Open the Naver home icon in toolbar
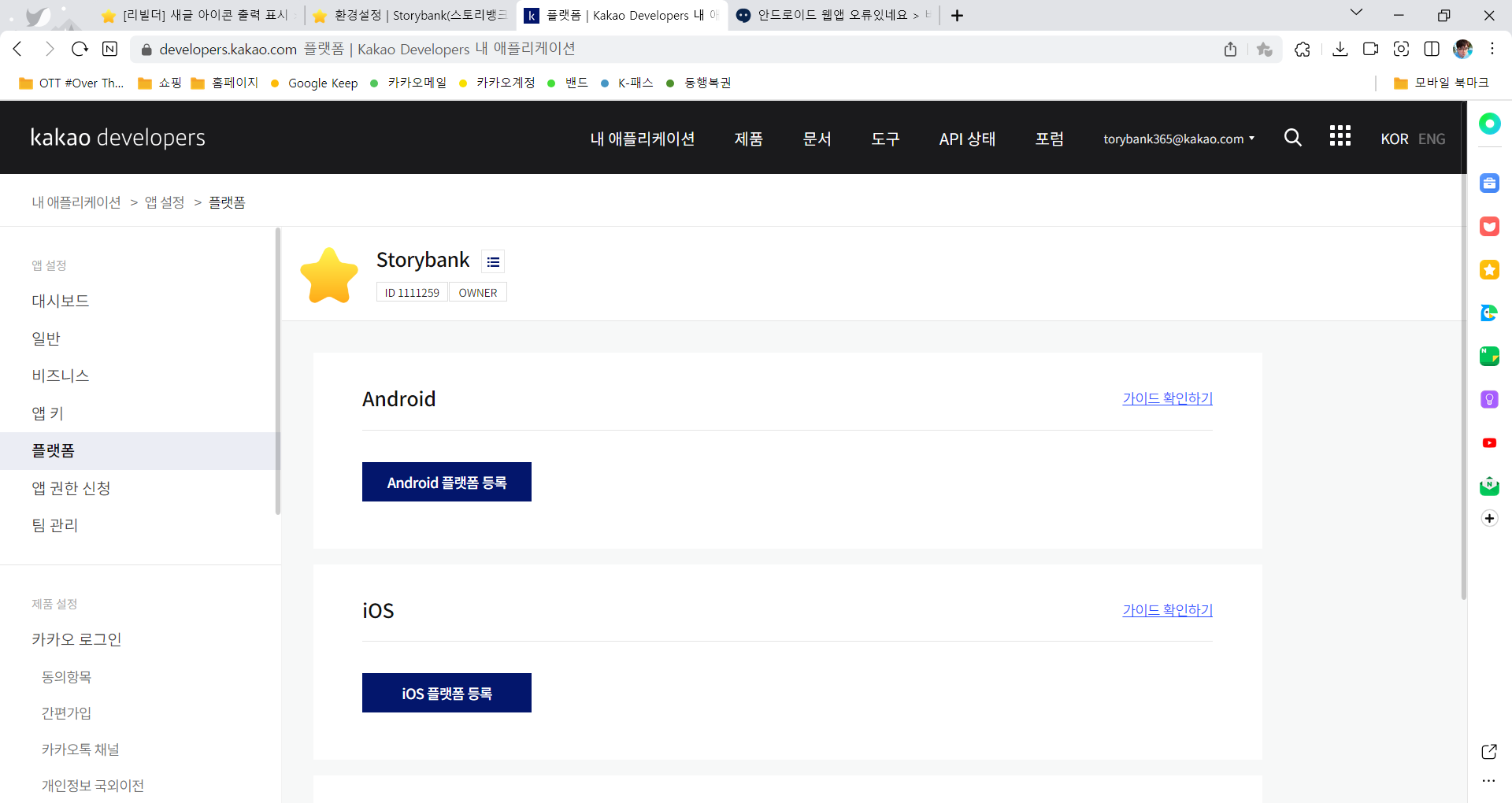 coord(110,49)
